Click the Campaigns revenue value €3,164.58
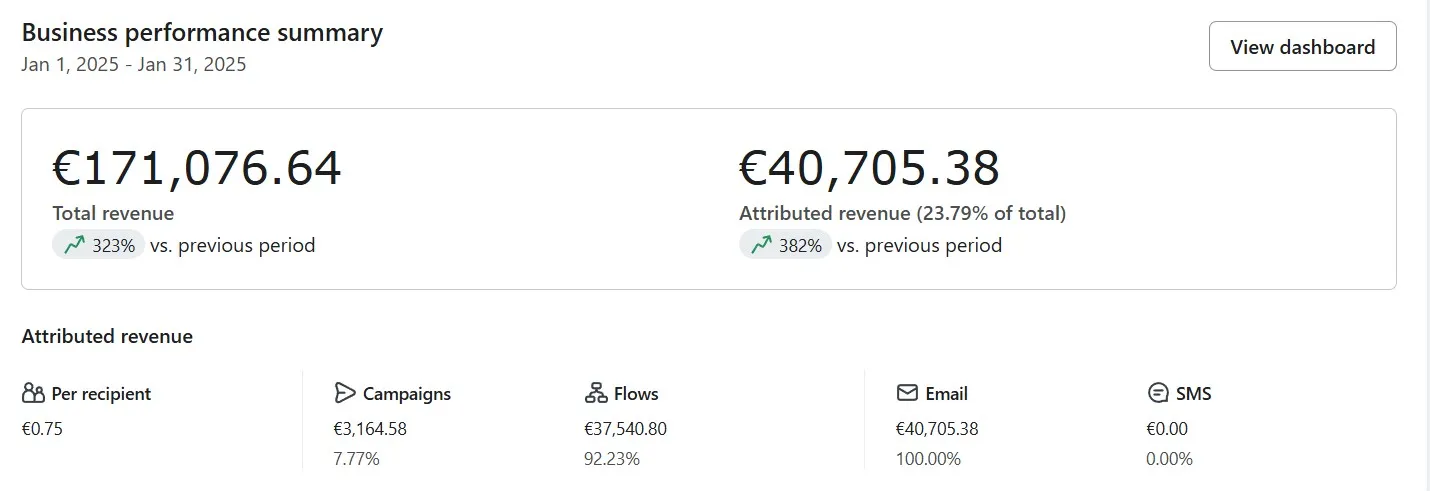Image resolution: width=1430 pixels, height=491 pixels. coord(370,429)
